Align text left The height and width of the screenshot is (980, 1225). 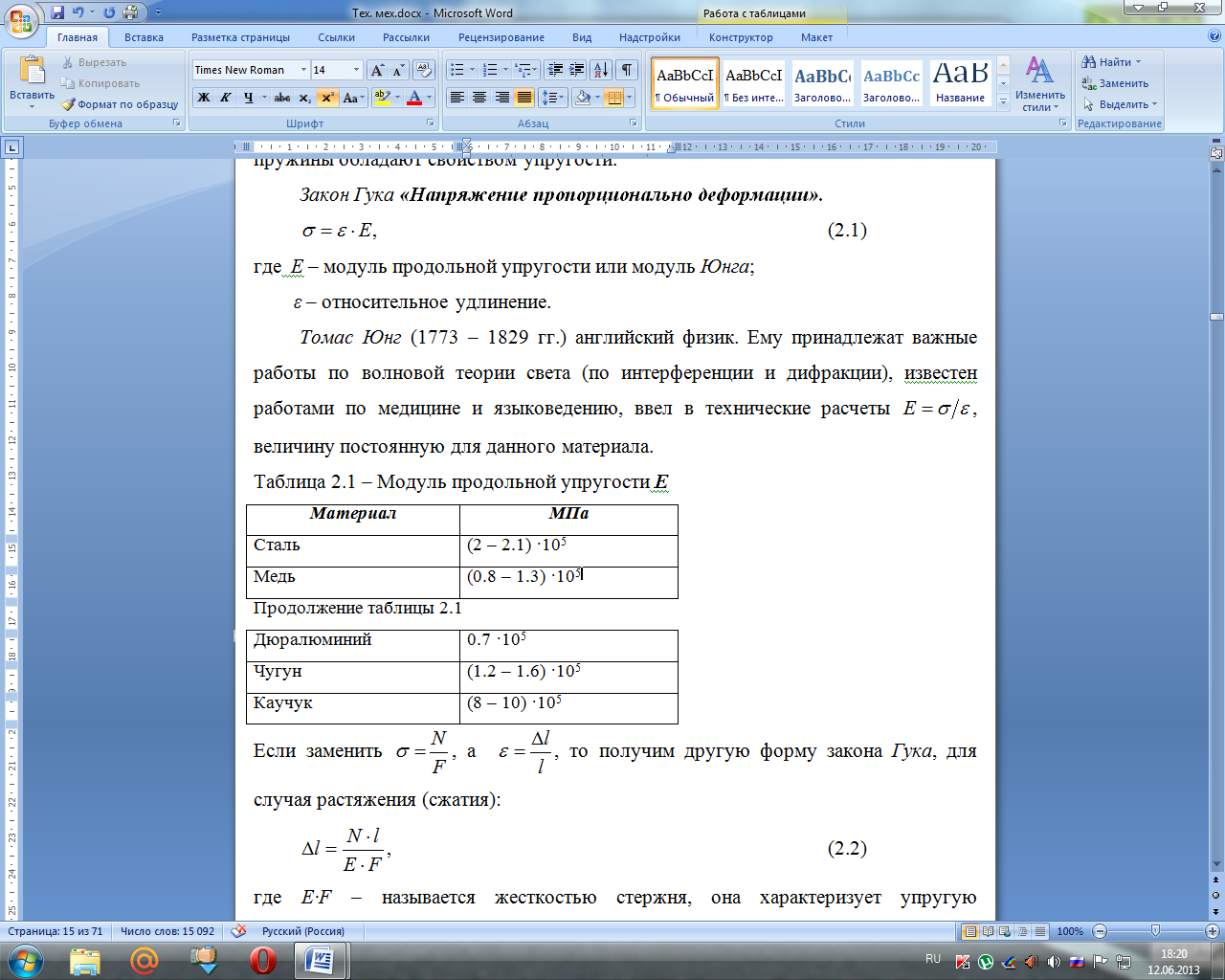pos(457,98)
